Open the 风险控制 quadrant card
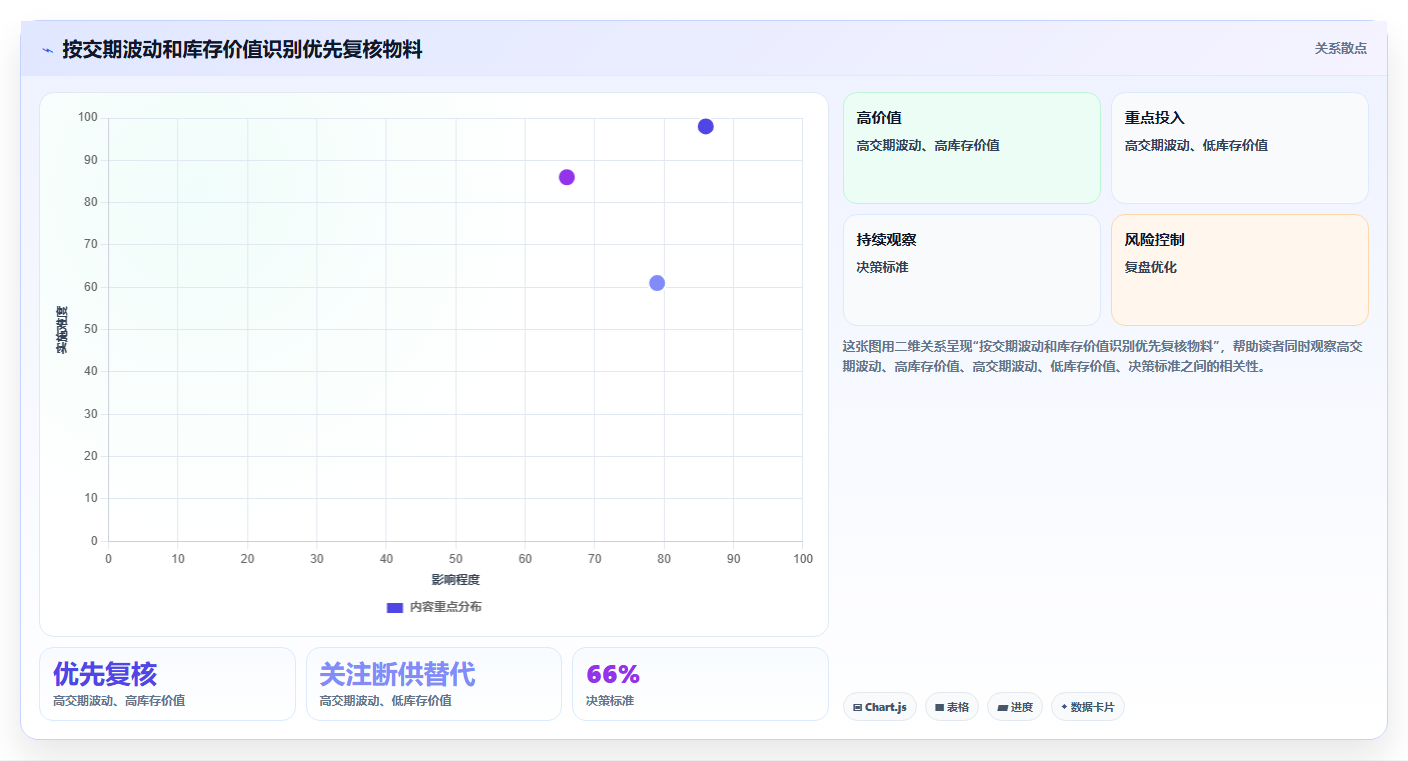This screenshot has height=761, width=1408. [x=1240, y=270]
